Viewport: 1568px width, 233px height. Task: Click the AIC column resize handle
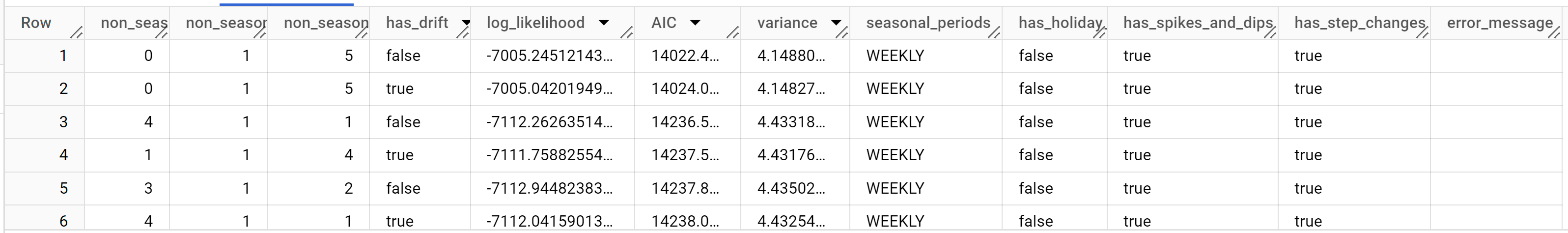(x=732, y=33)
